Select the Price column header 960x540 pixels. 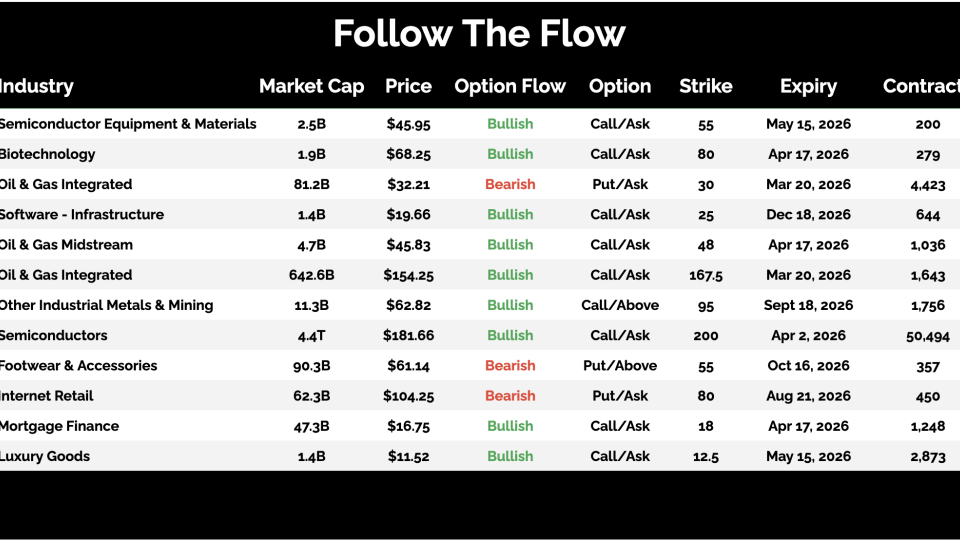(408, 86)
